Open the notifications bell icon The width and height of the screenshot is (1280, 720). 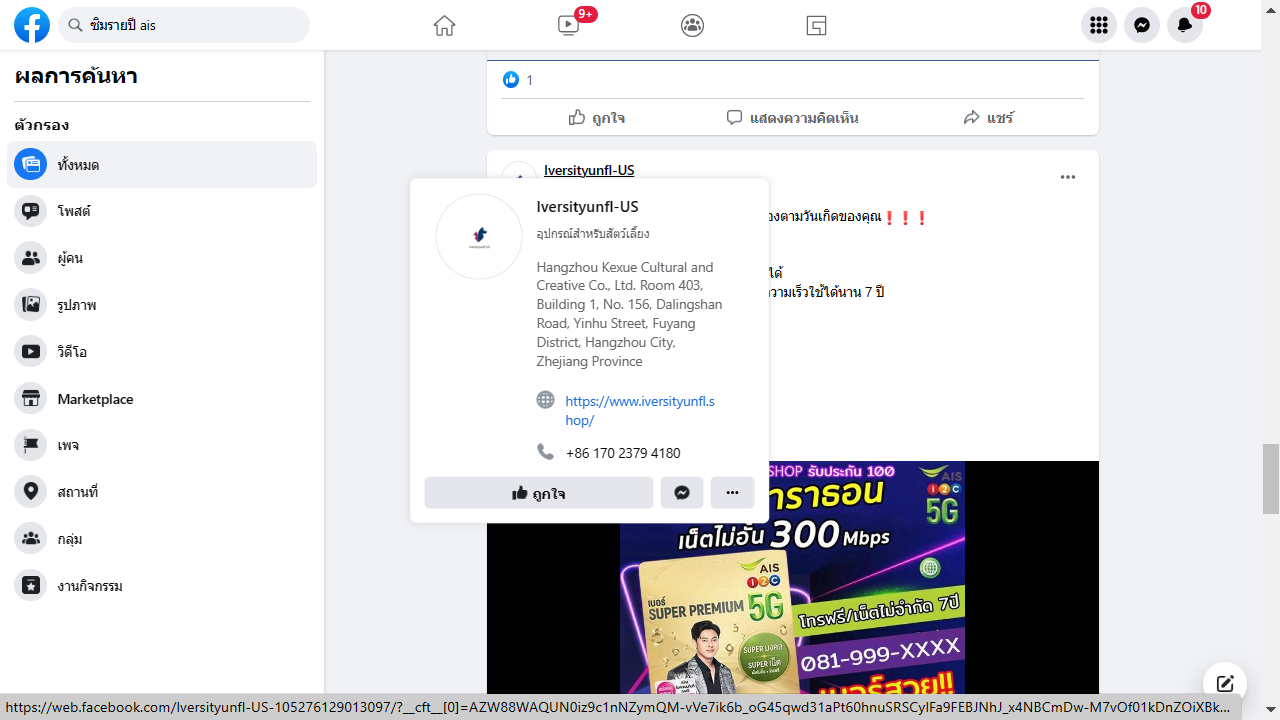[1185, 26]
